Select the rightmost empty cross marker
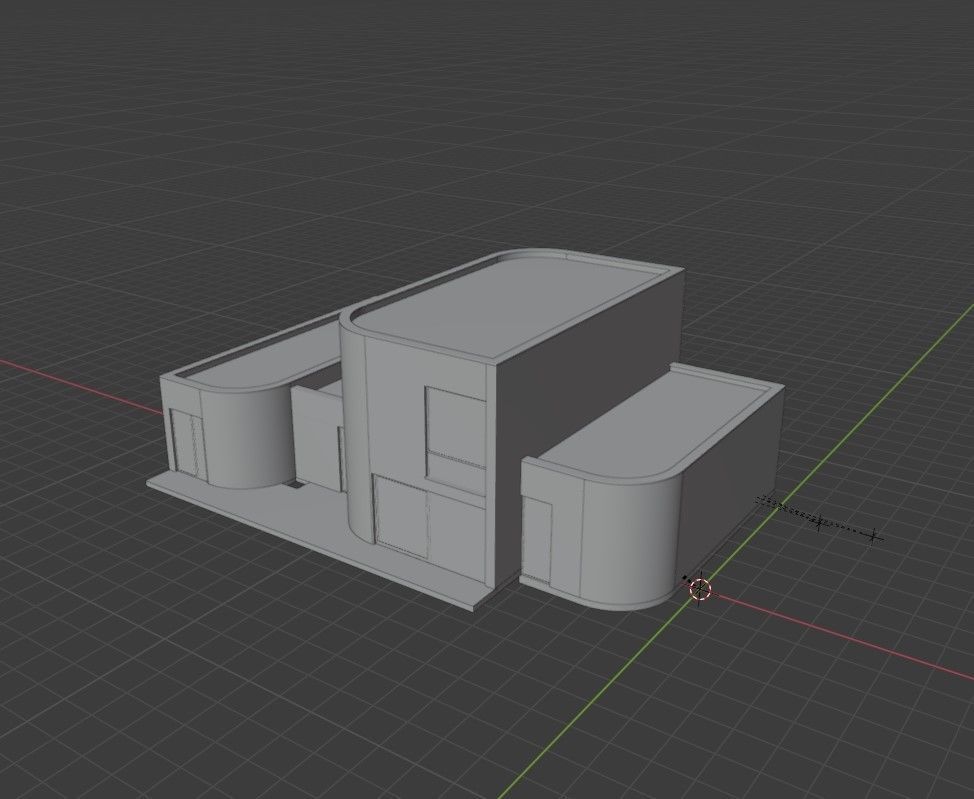The width and height of the screenshot is (974, 799). pyautogui.click(x=873, y=536)
